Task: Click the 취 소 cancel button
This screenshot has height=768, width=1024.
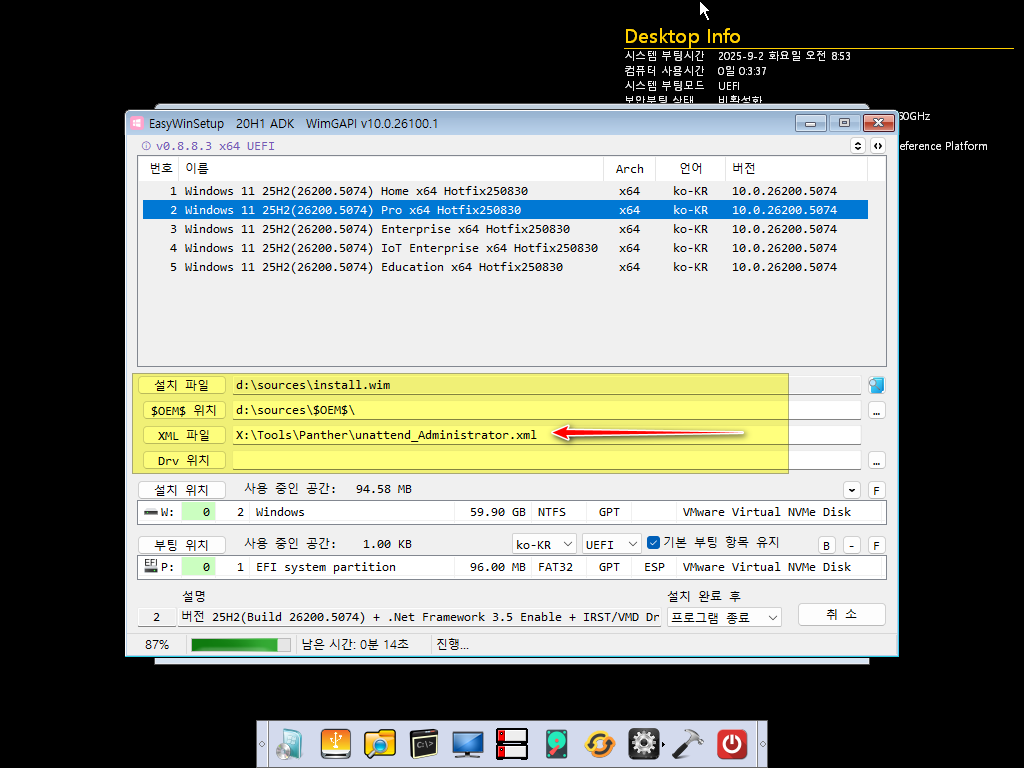Action: click(x=842, y=615)
